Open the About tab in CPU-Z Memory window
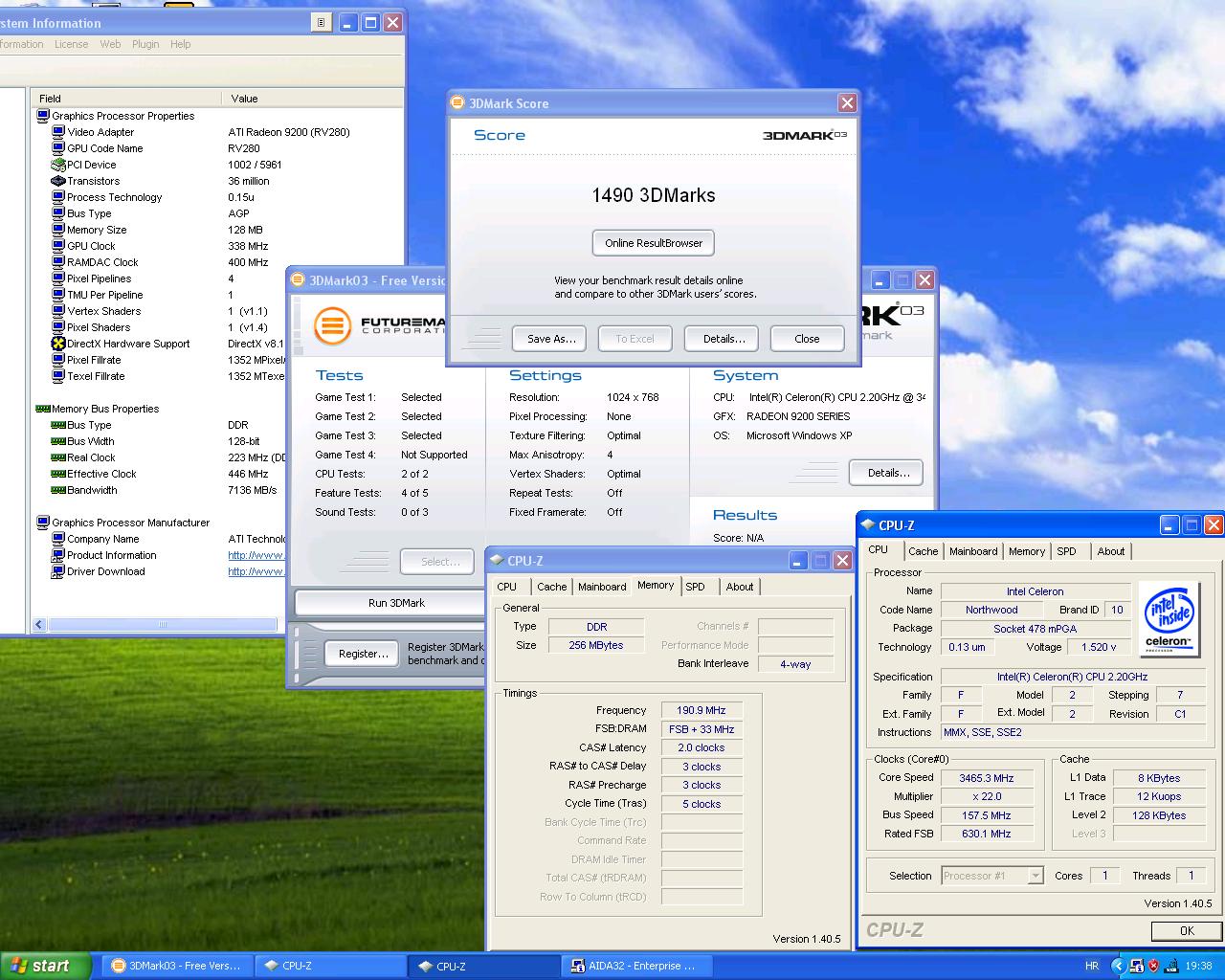 [x=739, y=587]
